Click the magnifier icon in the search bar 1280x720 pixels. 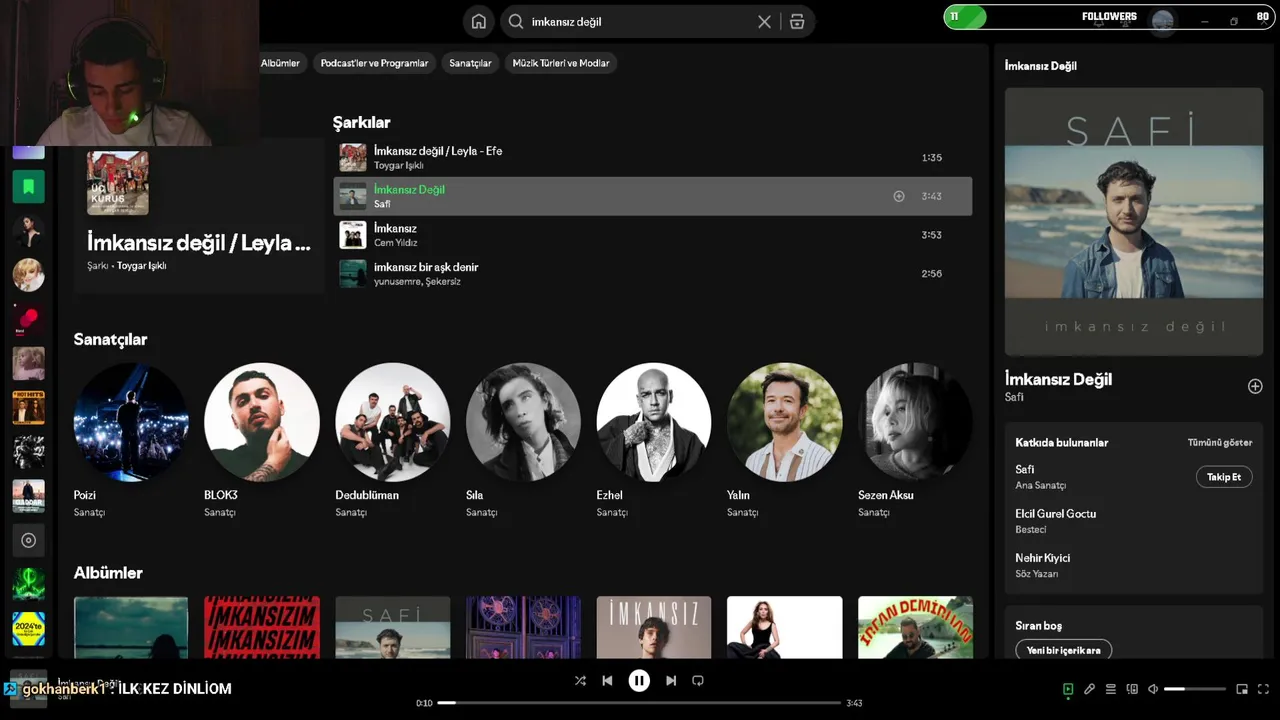point(516,22)
